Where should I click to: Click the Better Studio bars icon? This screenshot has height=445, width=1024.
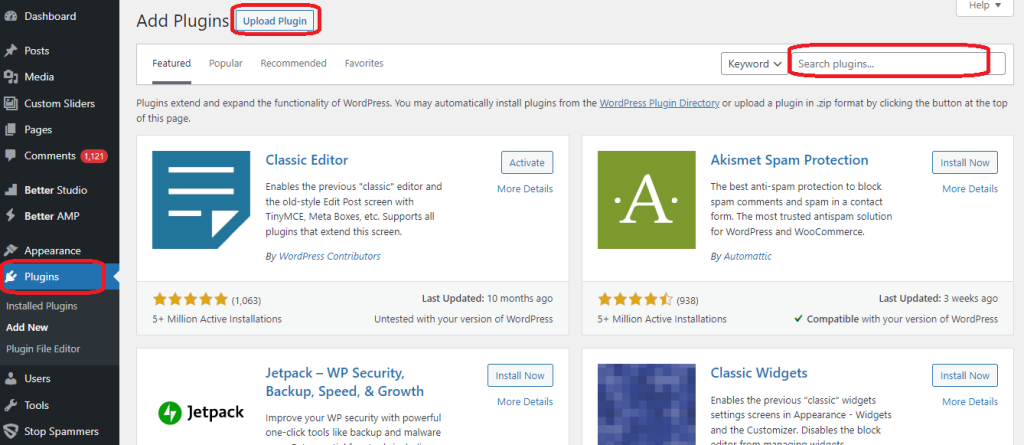[x=10, y=190]
